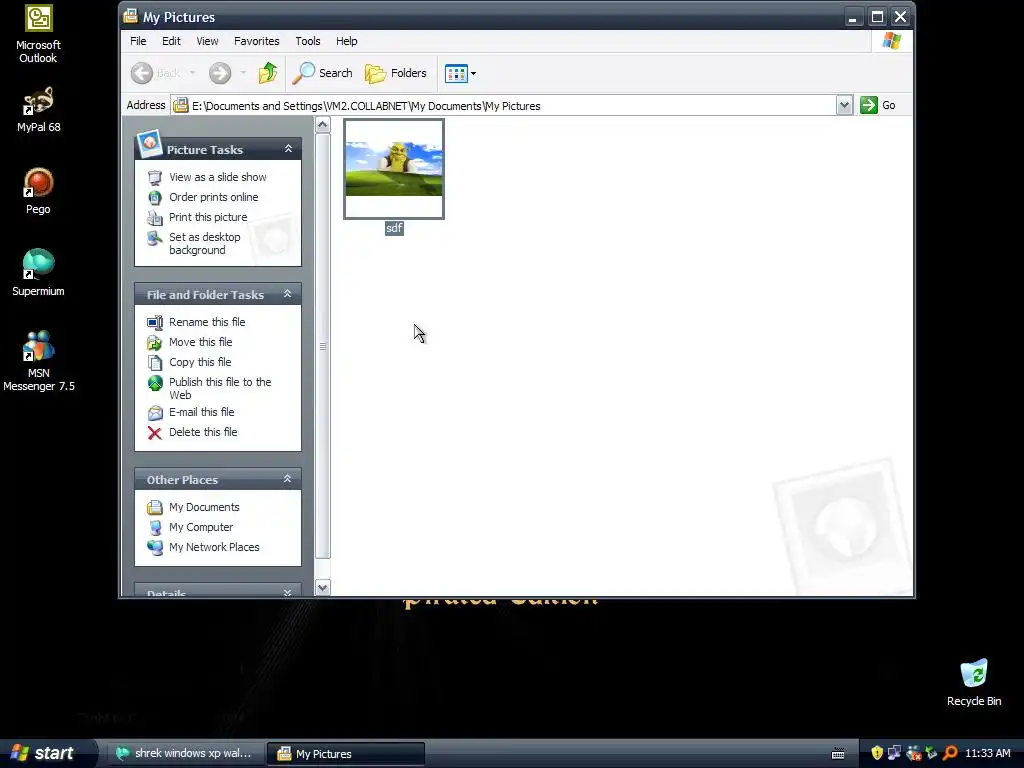Viewport: 1024px width, 768px height.
Task: Open the Edit menu
Action: click(171, 41)
